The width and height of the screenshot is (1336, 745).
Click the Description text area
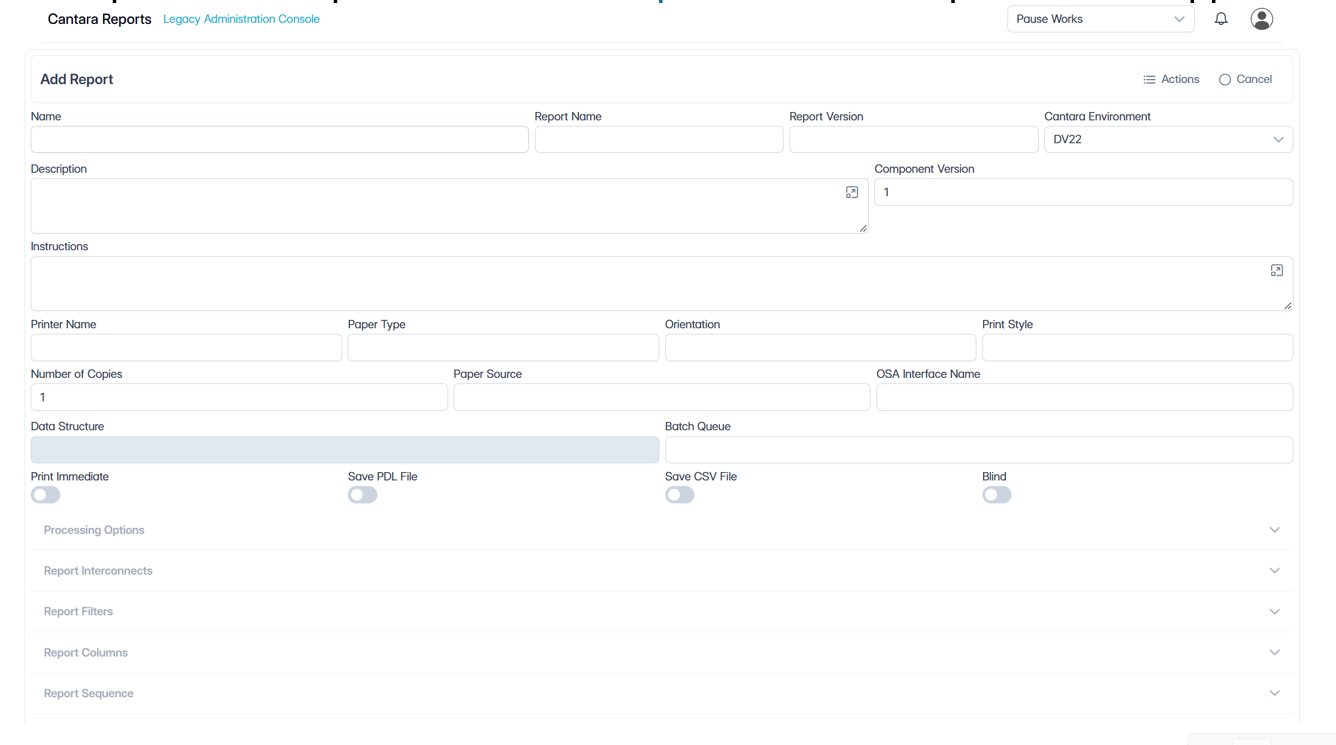(449, 206)
